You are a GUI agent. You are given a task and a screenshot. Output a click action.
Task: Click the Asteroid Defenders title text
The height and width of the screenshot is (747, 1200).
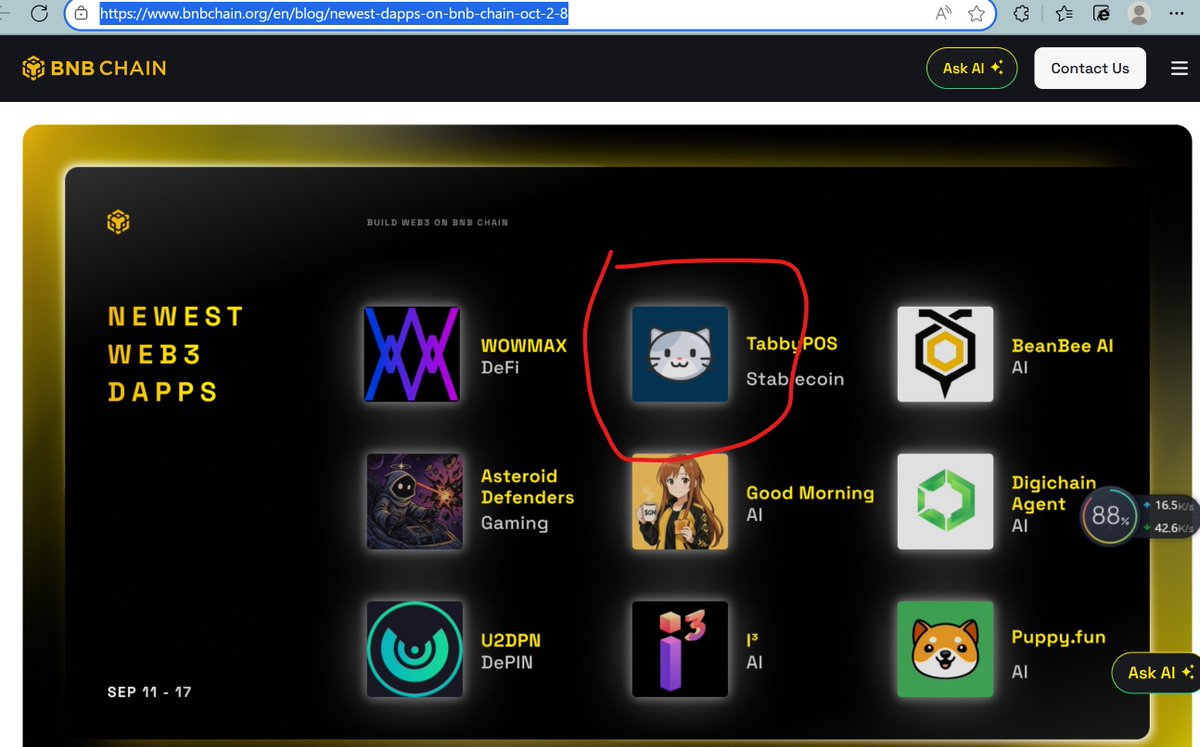tap(528, 487)
